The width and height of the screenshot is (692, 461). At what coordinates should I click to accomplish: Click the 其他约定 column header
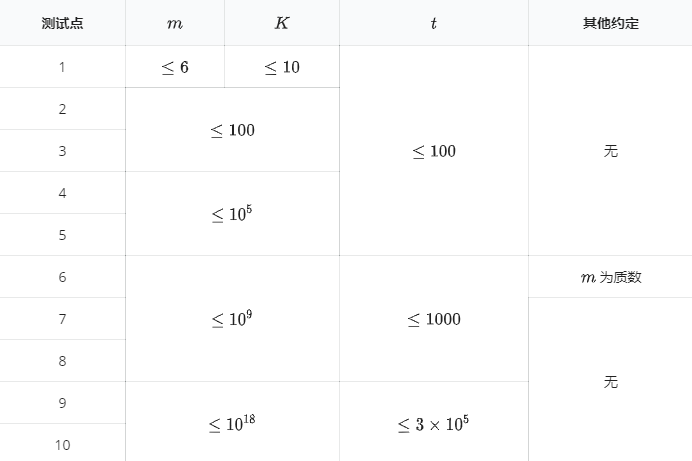610,23
